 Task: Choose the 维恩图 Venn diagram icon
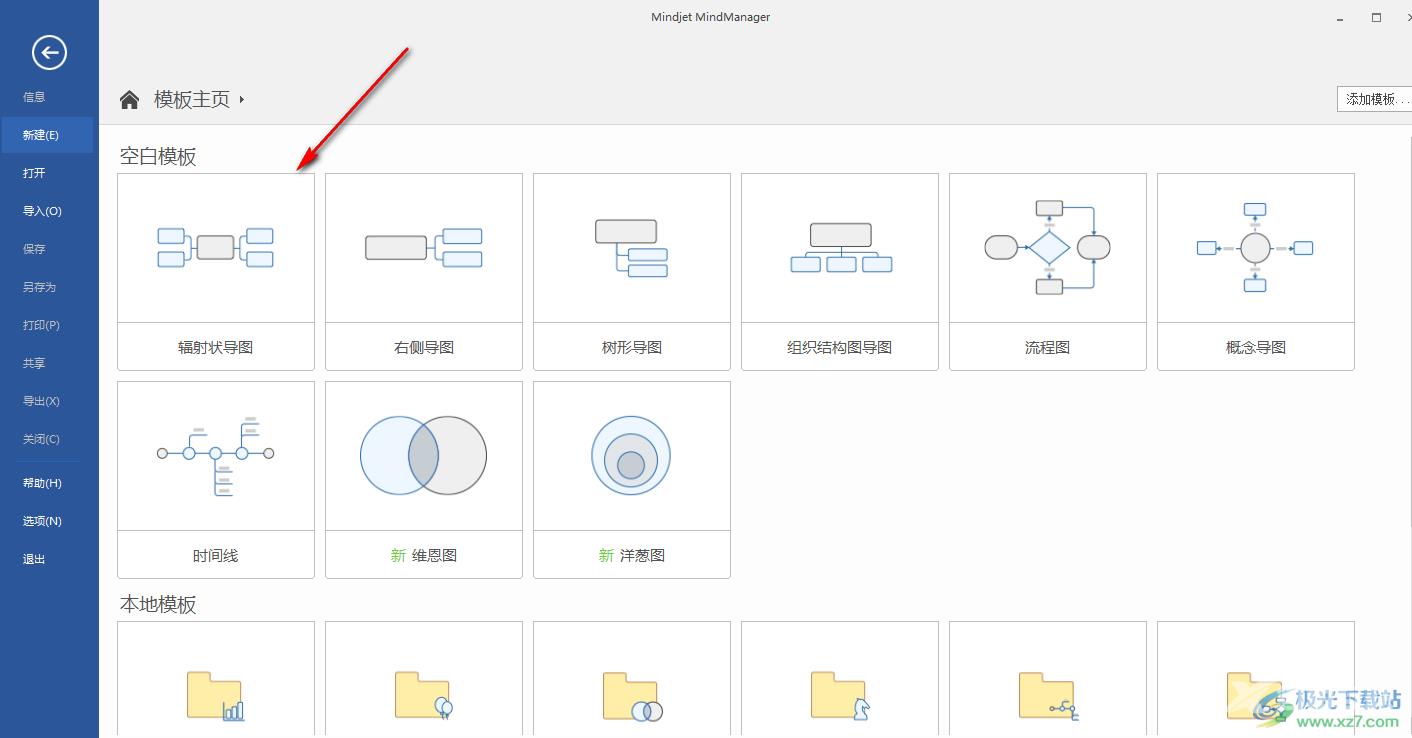coord(424,456)
